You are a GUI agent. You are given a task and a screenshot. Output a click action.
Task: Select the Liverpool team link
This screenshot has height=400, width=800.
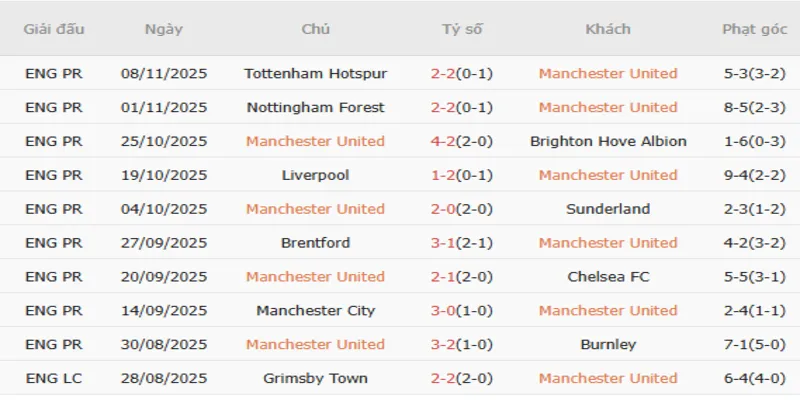point(315,175)
